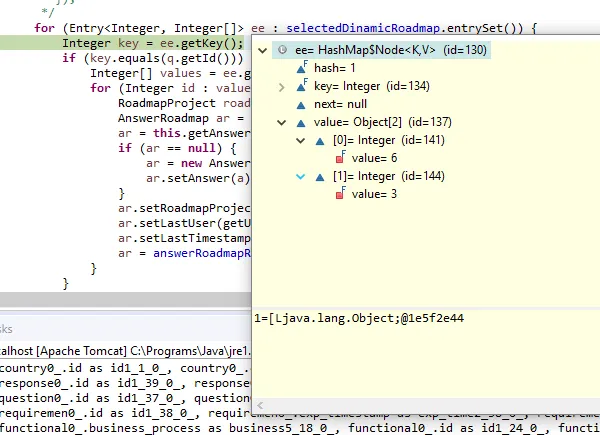
Task: Click the triangle icon beside [0]= Integer
Action: click(x=320, y=141)
